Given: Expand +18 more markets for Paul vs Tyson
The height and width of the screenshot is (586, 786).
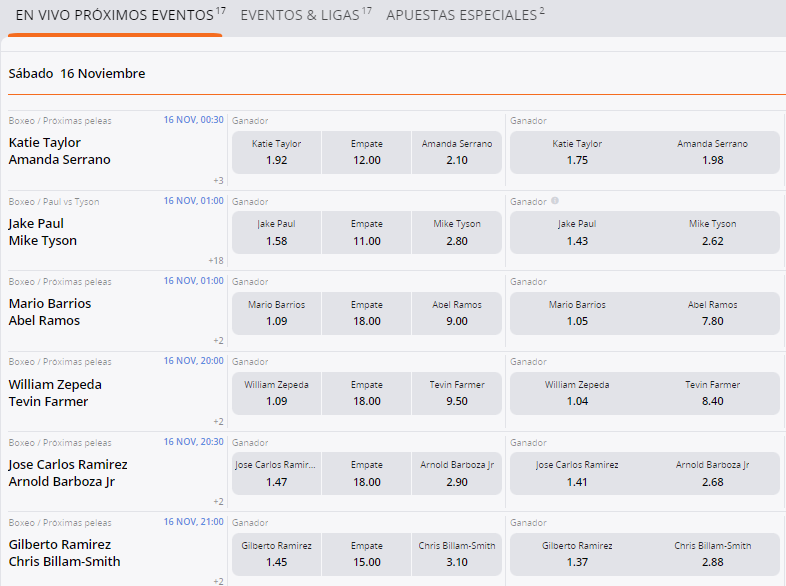Looking at the screenshot, I should [x=215, y=260].
